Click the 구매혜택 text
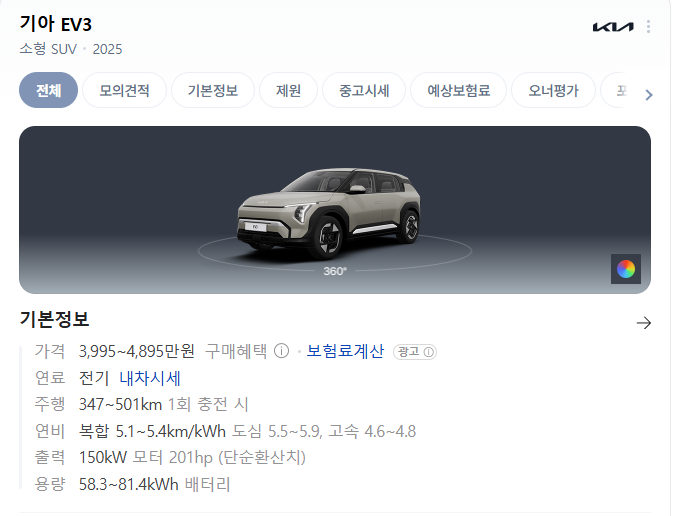 [236, 351]
